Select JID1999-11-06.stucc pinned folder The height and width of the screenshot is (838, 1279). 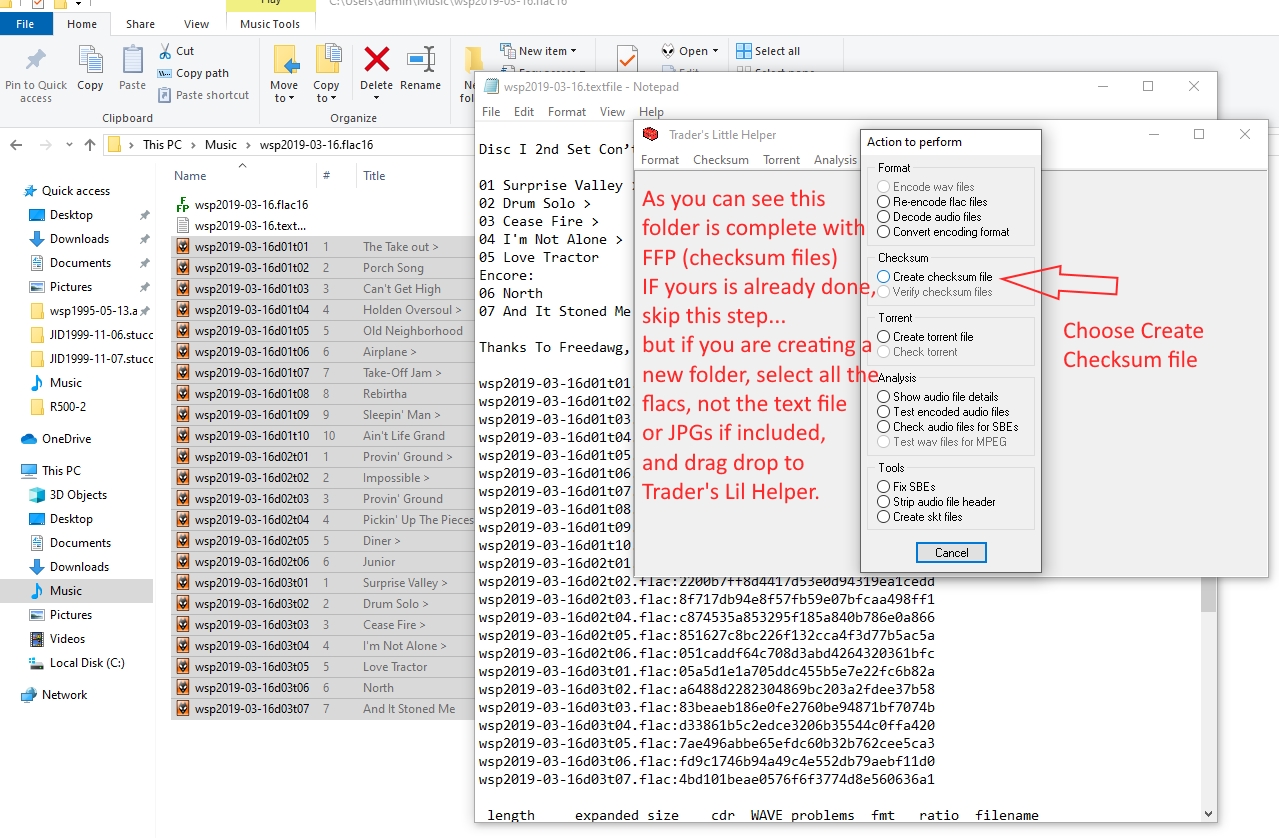coord(92,335)
